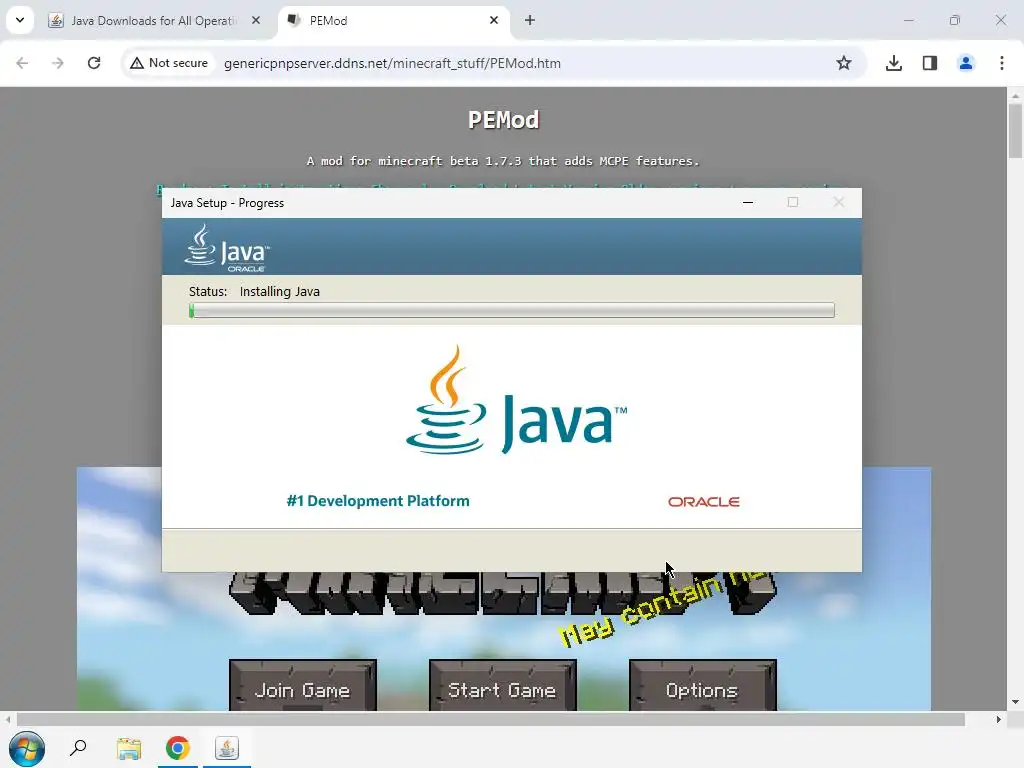This screenshot has height=768, width=1024.
Task: Open the Chrome tab search dropdown arrow
Action: point(20,20)
